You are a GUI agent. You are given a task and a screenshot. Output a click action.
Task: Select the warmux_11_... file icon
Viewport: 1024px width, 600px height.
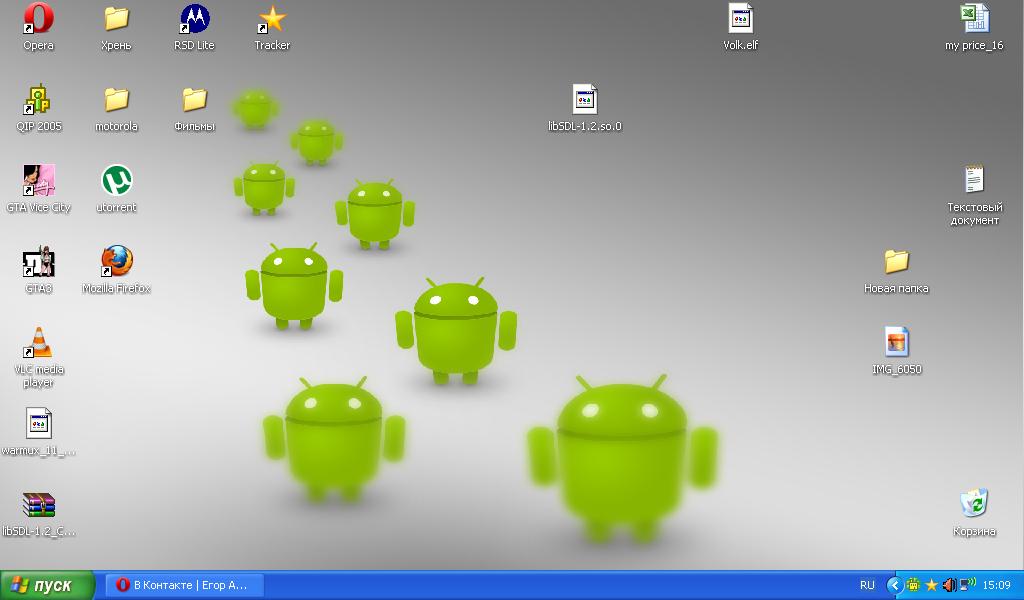point(39,423)
